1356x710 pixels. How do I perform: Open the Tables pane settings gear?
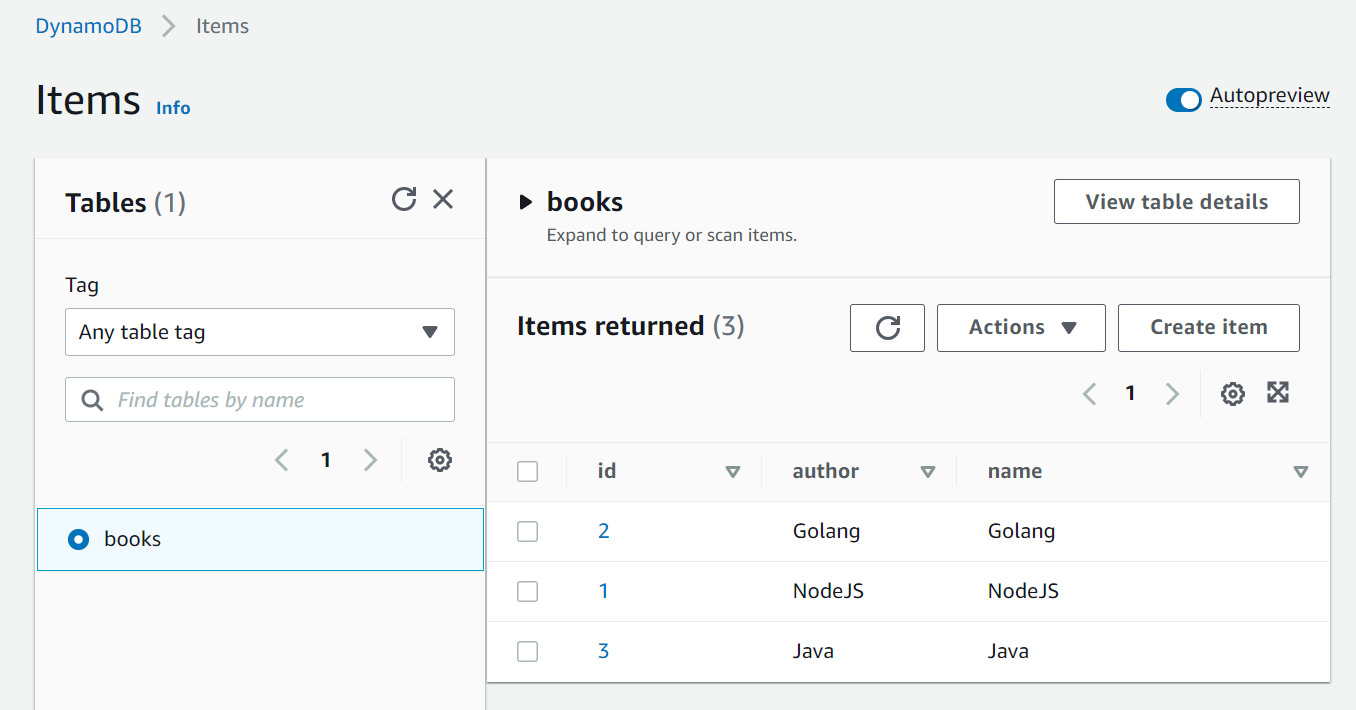pyautogui.click(x=439, y=459)
